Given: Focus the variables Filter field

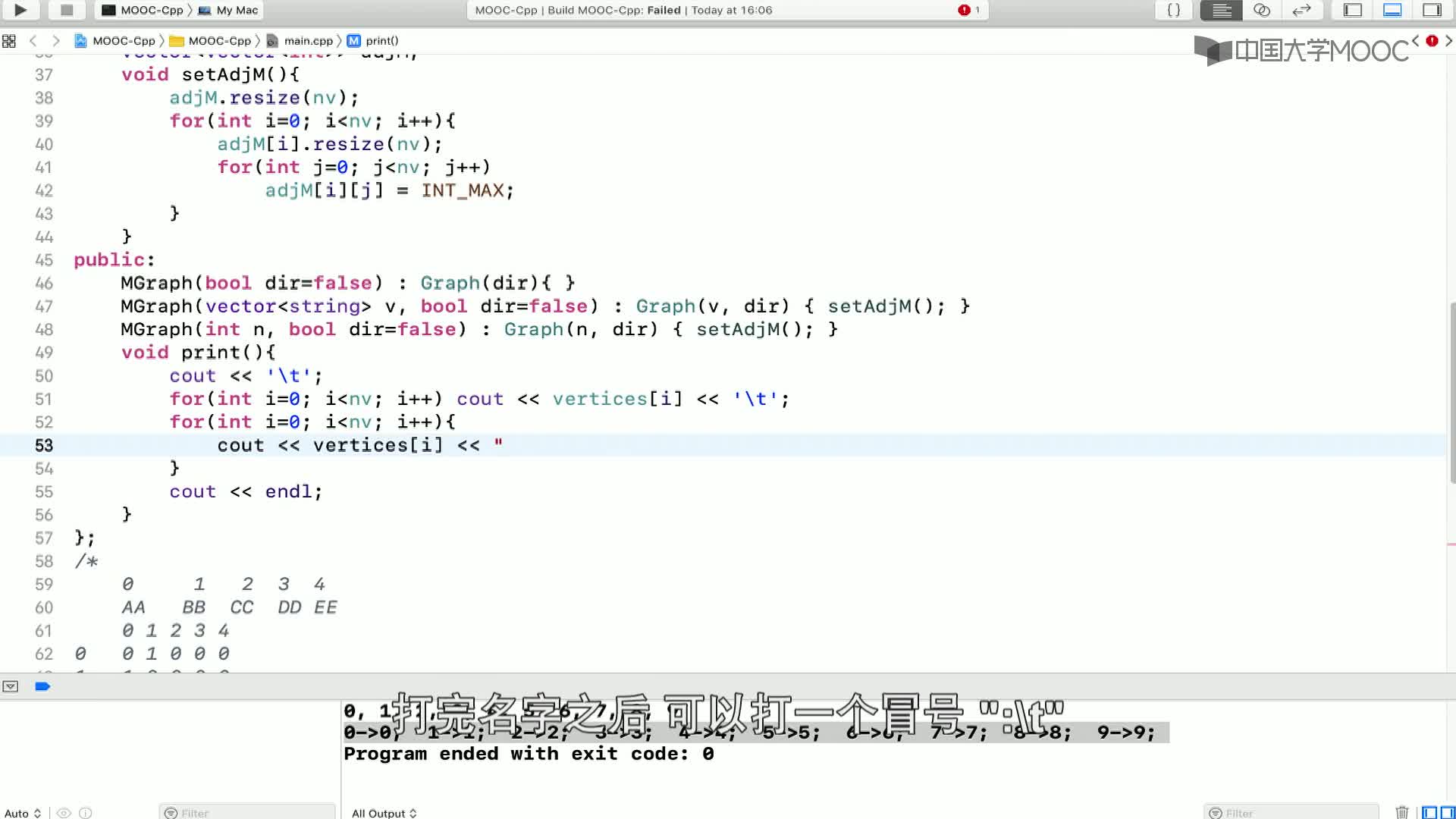Looking at the screenshot, I should pyautogui.click(x=247, y=813).
